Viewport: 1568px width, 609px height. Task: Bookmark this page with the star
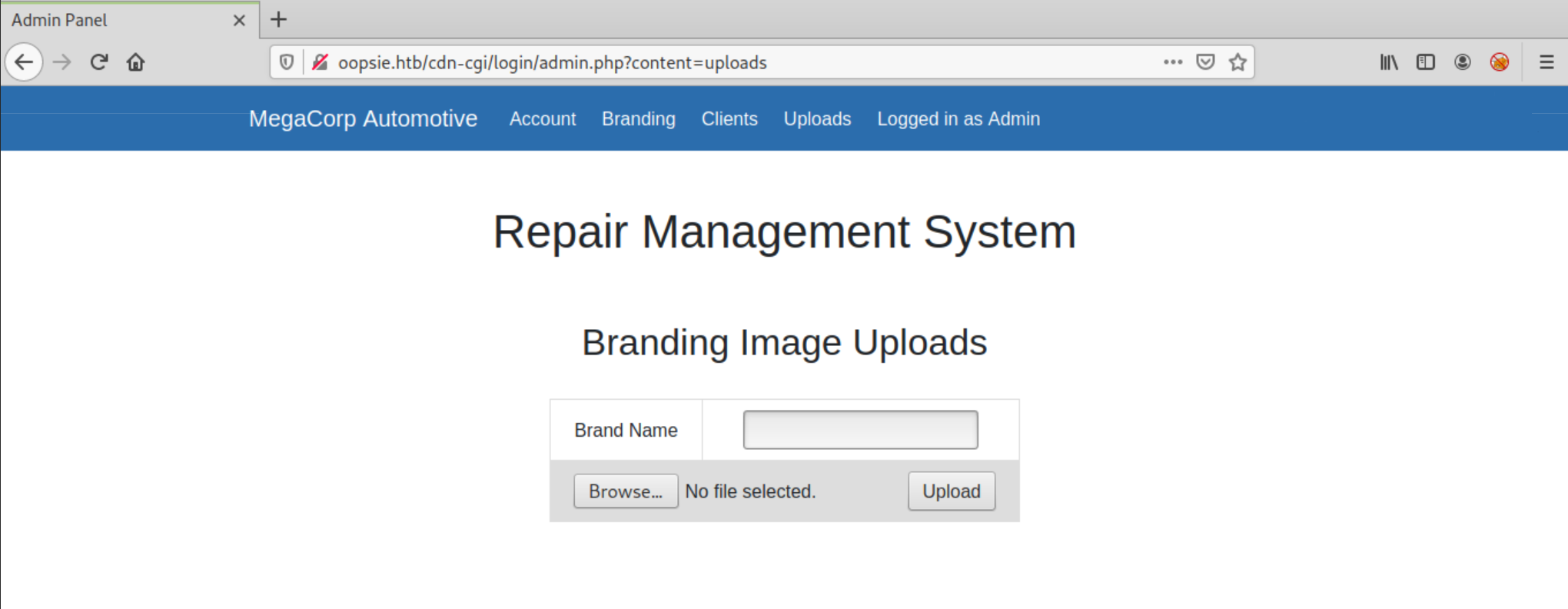(x=1237, y=62)
